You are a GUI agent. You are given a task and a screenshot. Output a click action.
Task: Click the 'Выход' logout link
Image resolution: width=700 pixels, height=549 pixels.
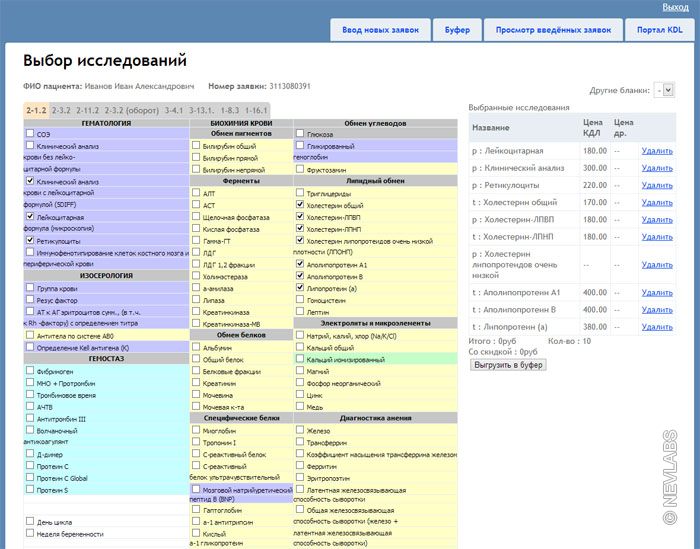675,7
